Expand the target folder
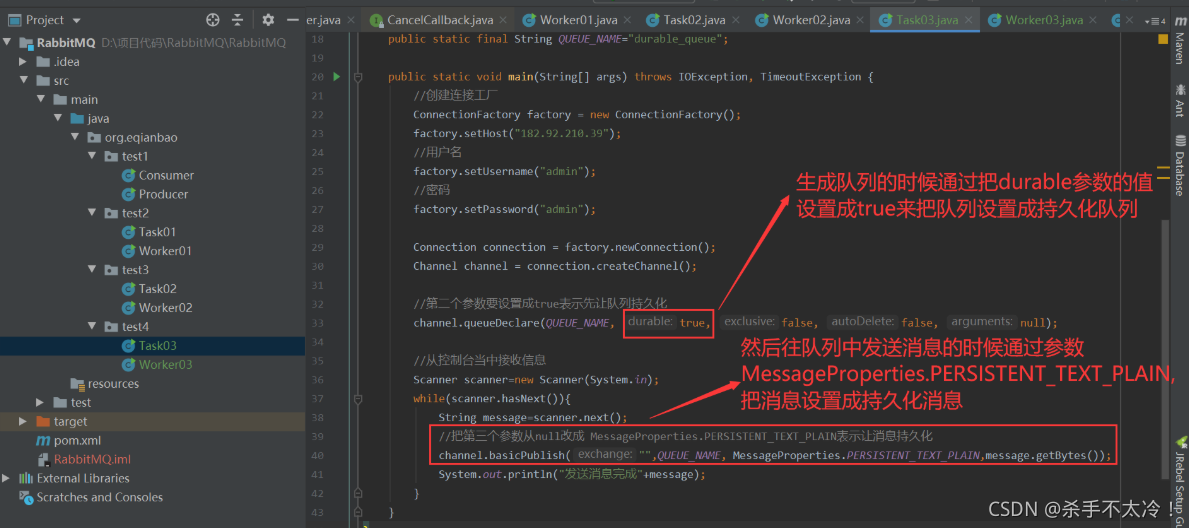 (24, 421)
